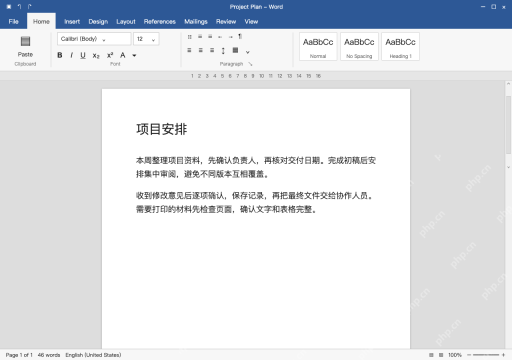Apply numbered list formatting
The width and height of the screenshot is (512, 360).
point(200,37)
